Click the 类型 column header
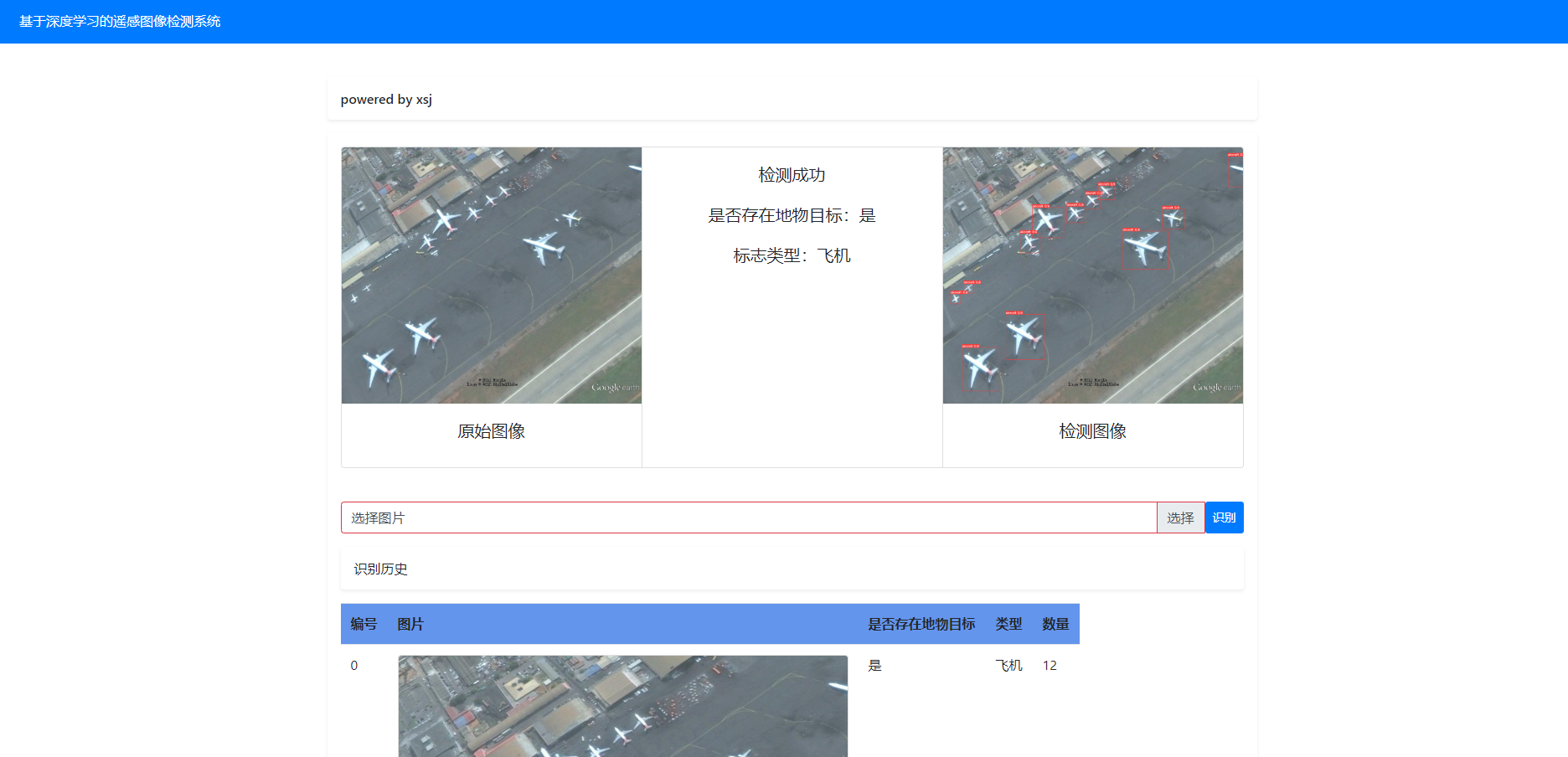 1008,624
